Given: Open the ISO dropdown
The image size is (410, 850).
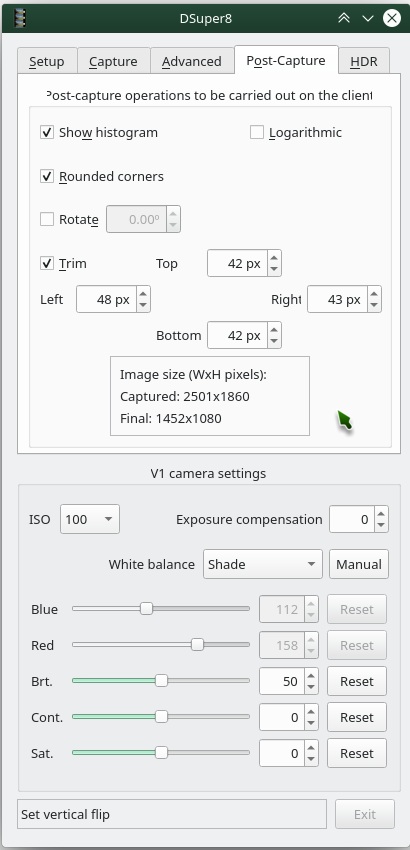Looking at the screenshot, I should (x=90, y=519).
